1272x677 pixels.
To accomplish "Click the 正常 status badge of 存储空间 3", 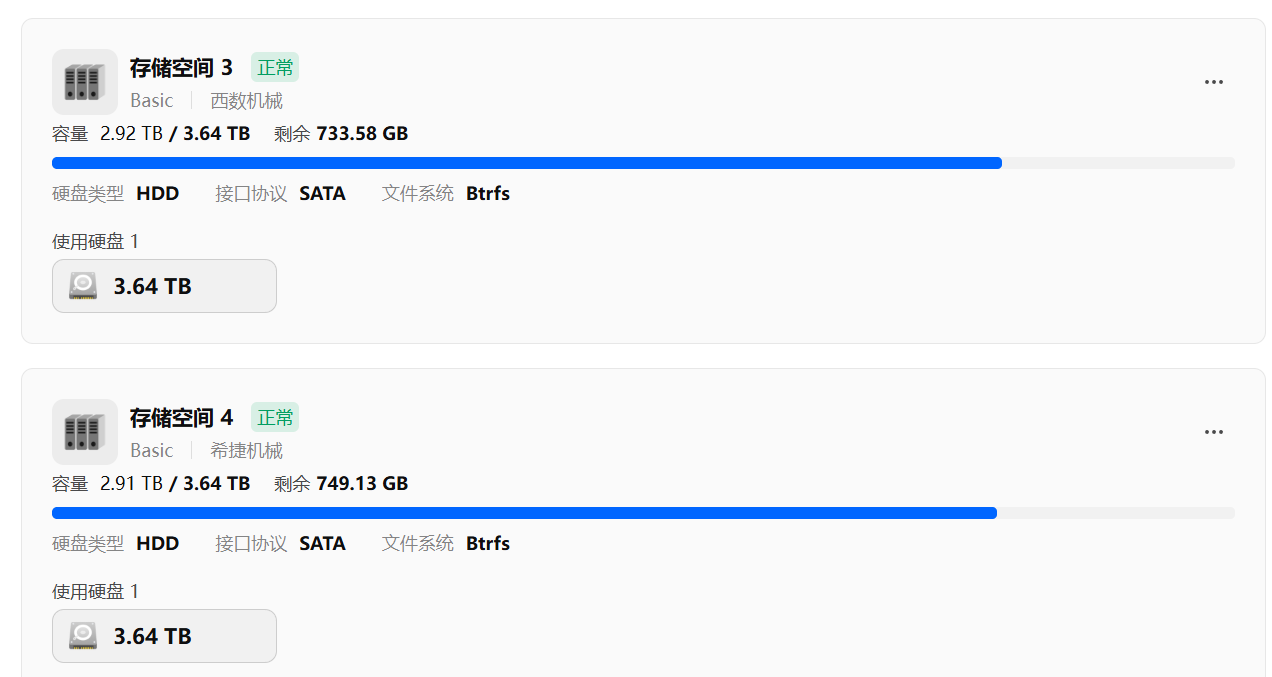I will [275, 68].
